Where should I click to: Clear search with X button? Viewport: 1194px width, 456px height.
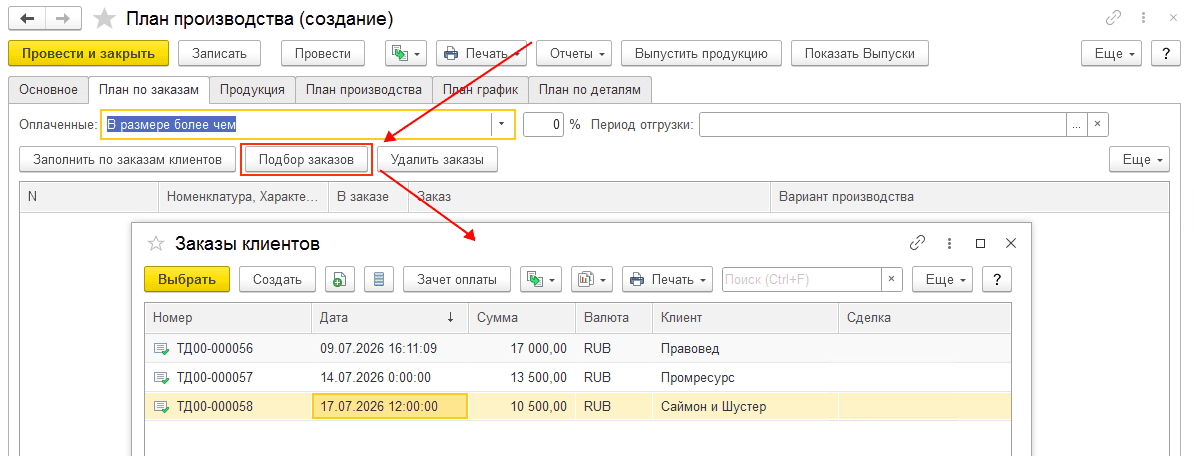tap(892, 279)
